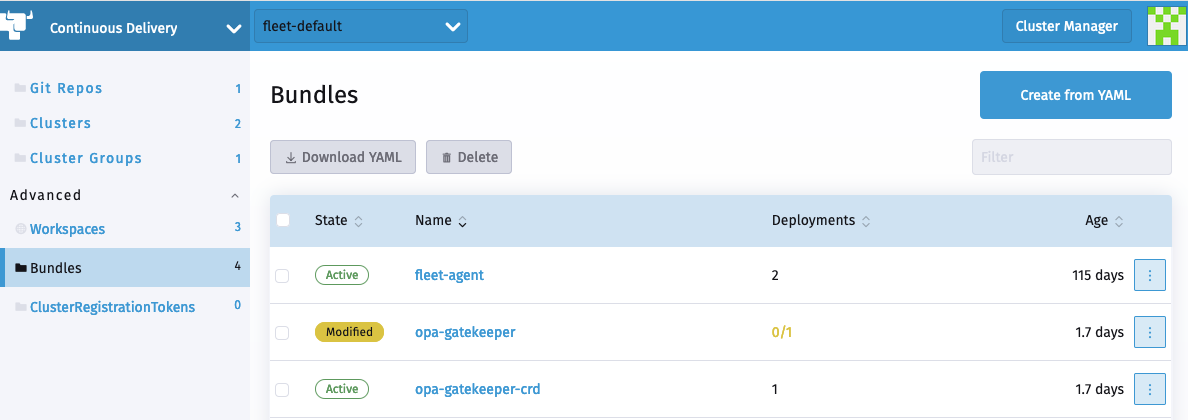The width and height of the screenshot is (1188, 420).
Task: Open actions menu for fleet-agent row
Action: [x=1149, y=275]
